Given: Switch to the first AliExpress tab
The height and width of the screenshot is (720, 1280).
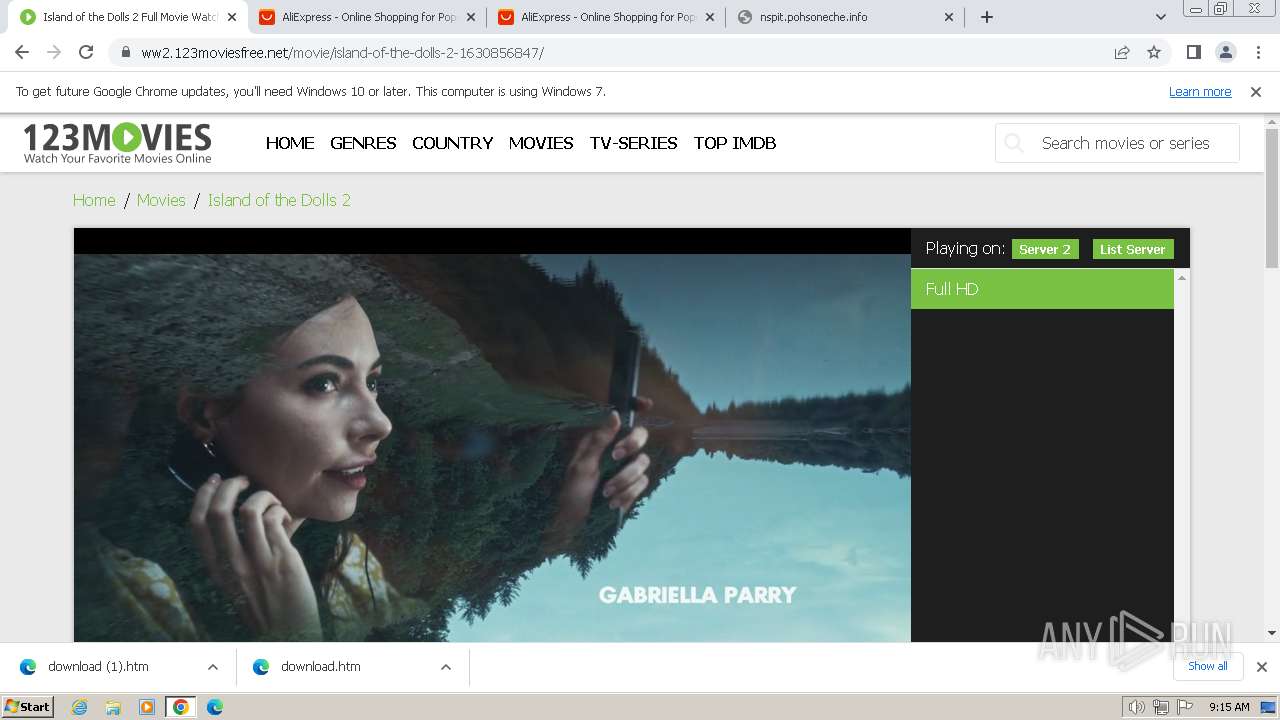Looking at the screenshot, I should tap(367, 17).
